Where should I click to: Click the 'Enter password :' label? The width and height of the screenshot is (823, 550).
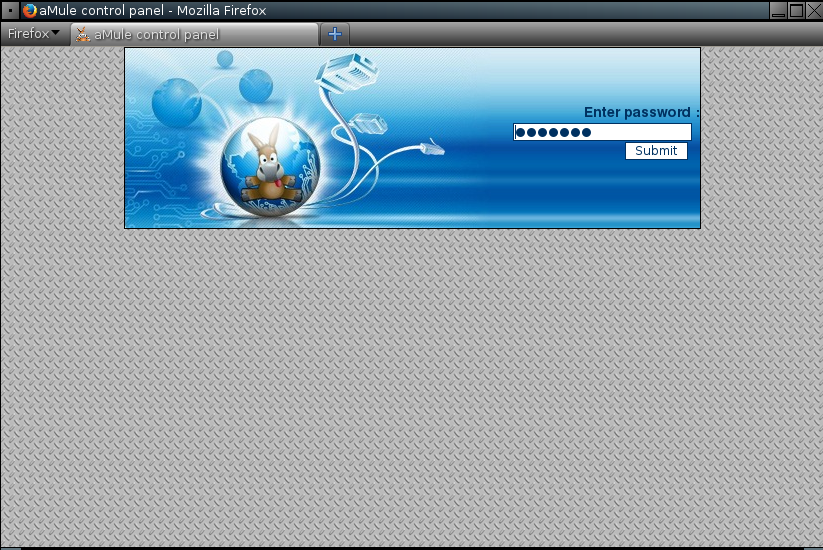pyautogui.click(x=641, y=112)
